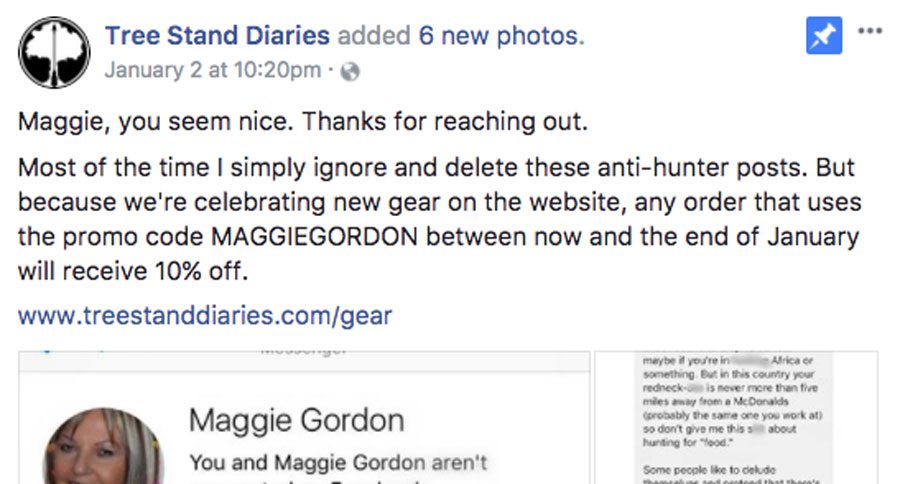Click the 'will receive 10% off' line
The image size is (900, 484).
tap(133, 272)
